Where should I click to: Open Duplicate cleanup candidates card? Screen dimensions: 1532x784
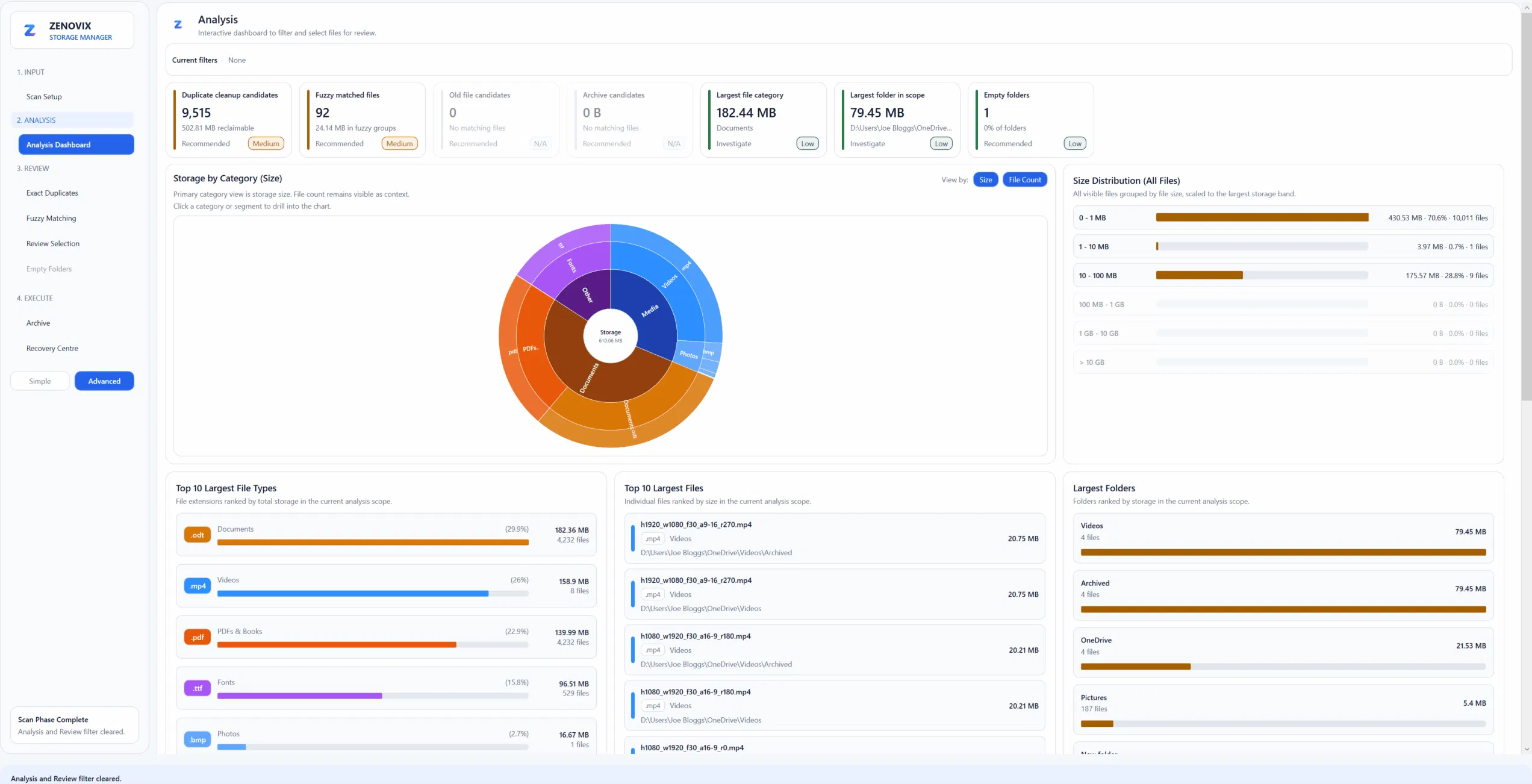point(229,120)
